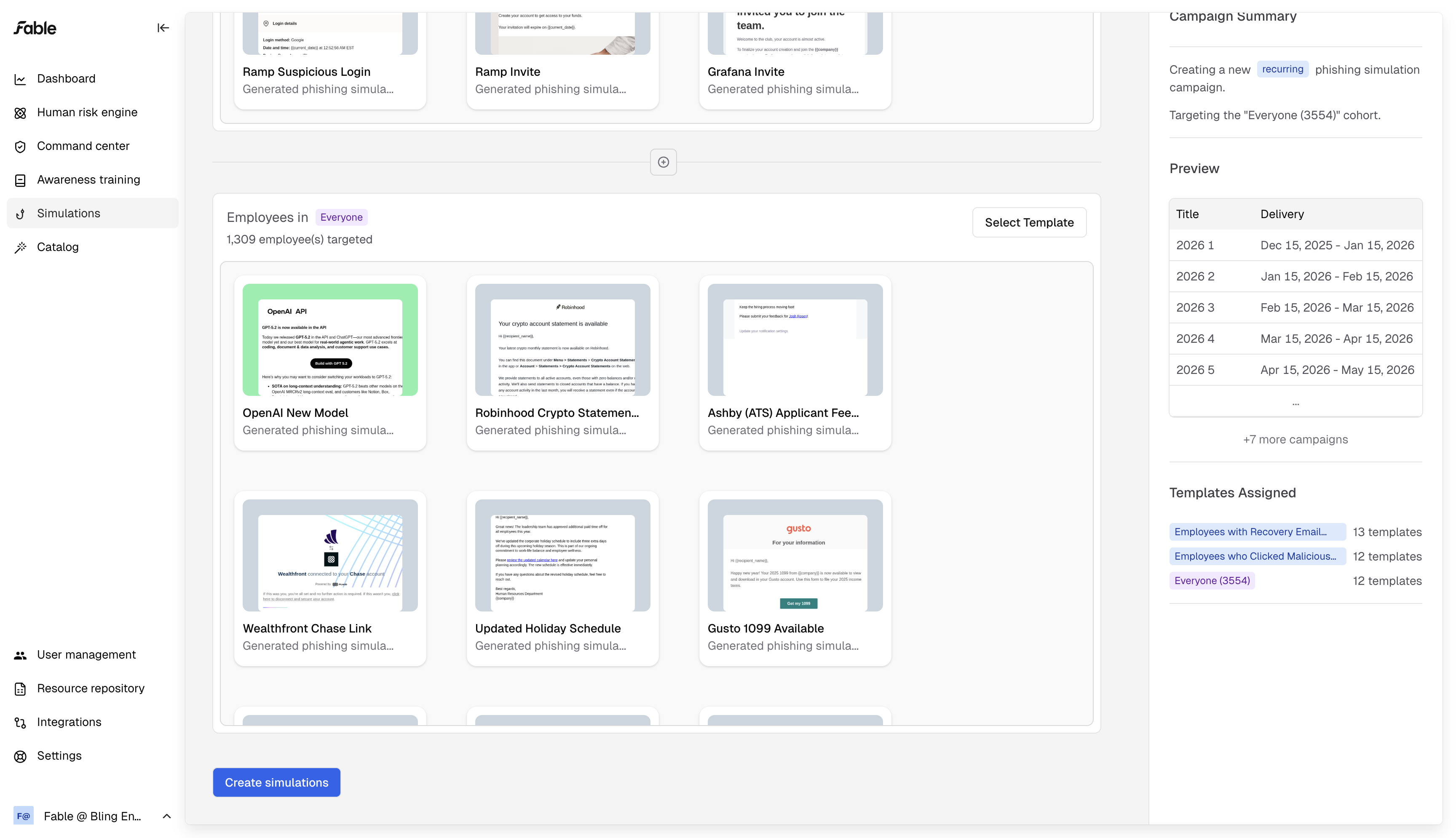1456x838 pixels.
Task: Go to Resource repository
Action: (93, 689)
